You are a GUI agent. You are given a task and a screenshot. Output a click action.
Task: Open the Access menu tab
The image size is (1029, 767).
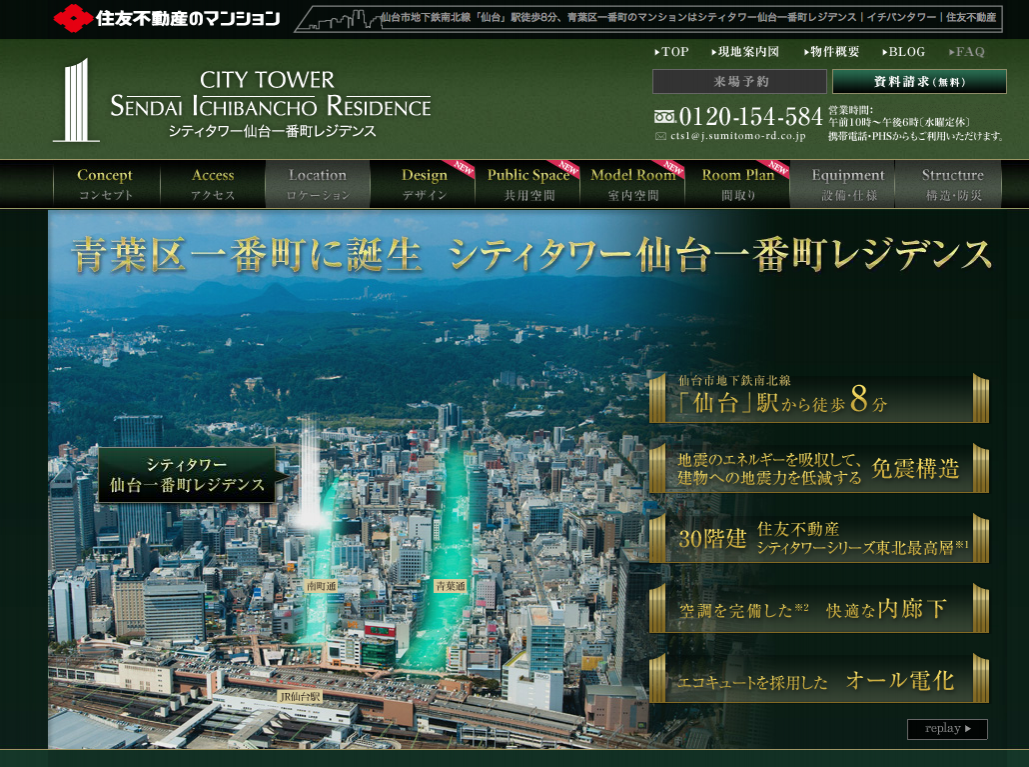(x=213, y=184)
